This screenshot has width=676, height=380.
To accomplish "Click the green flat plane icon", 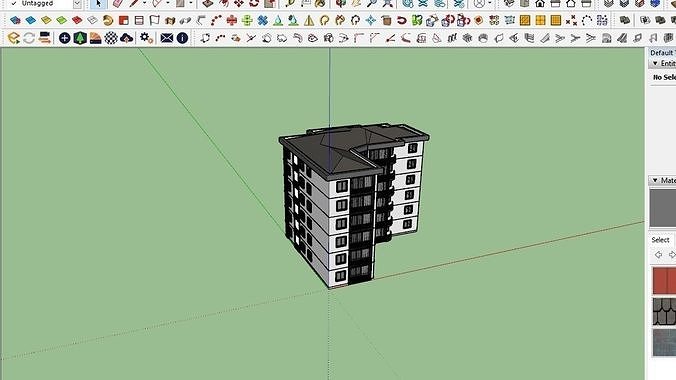I will pyautogui.click(x=62, y=20).
